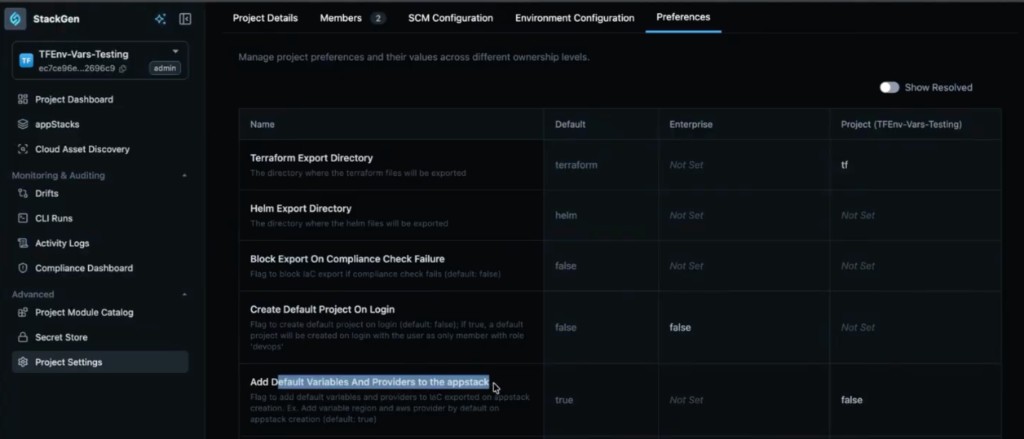Click default 'true' for Add Default Variables
Image resolution: width=1024 pixels, height=439 pixels.
click(564, 400)
